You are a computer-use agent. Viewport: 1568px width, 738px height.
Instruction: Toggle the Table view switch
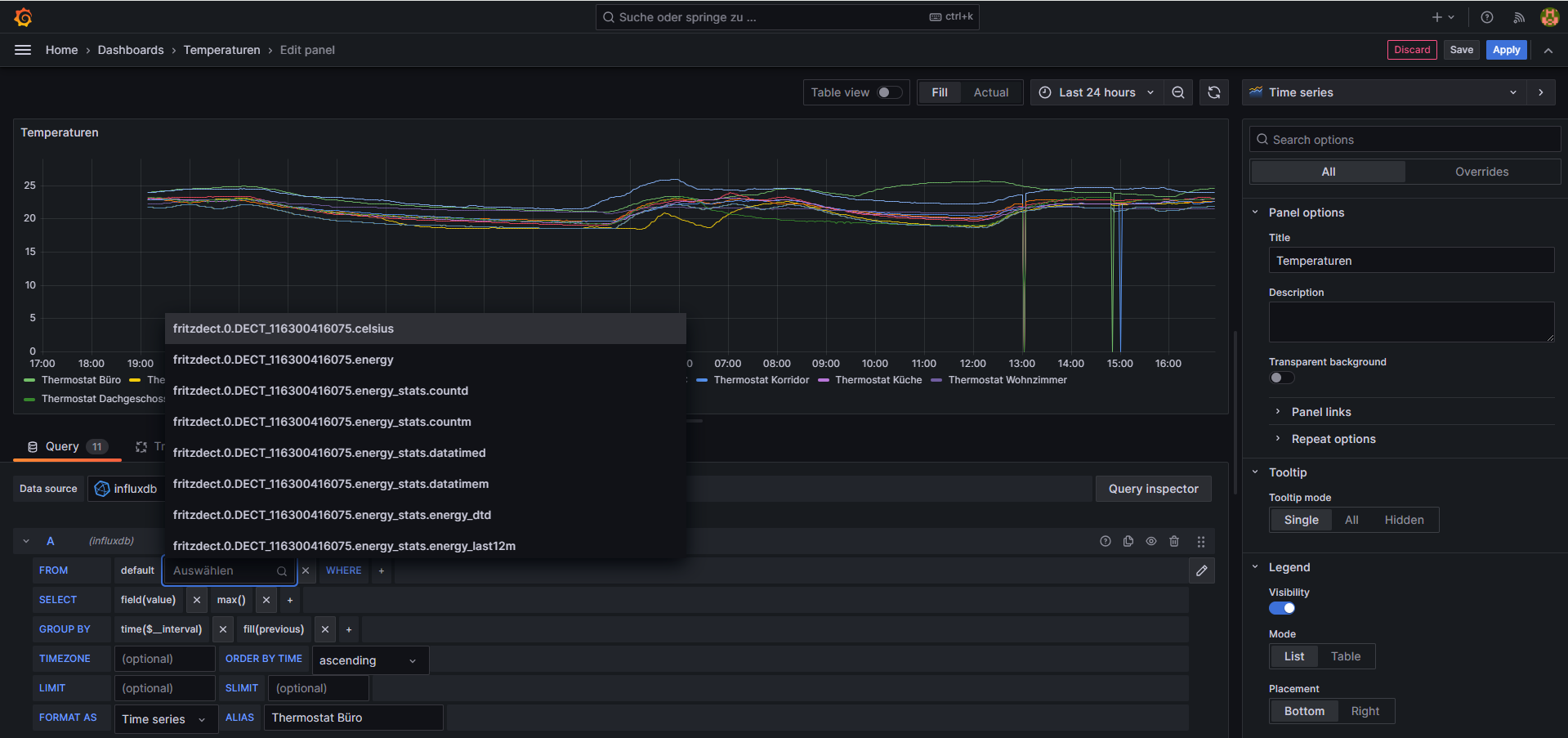coord(890,92)
